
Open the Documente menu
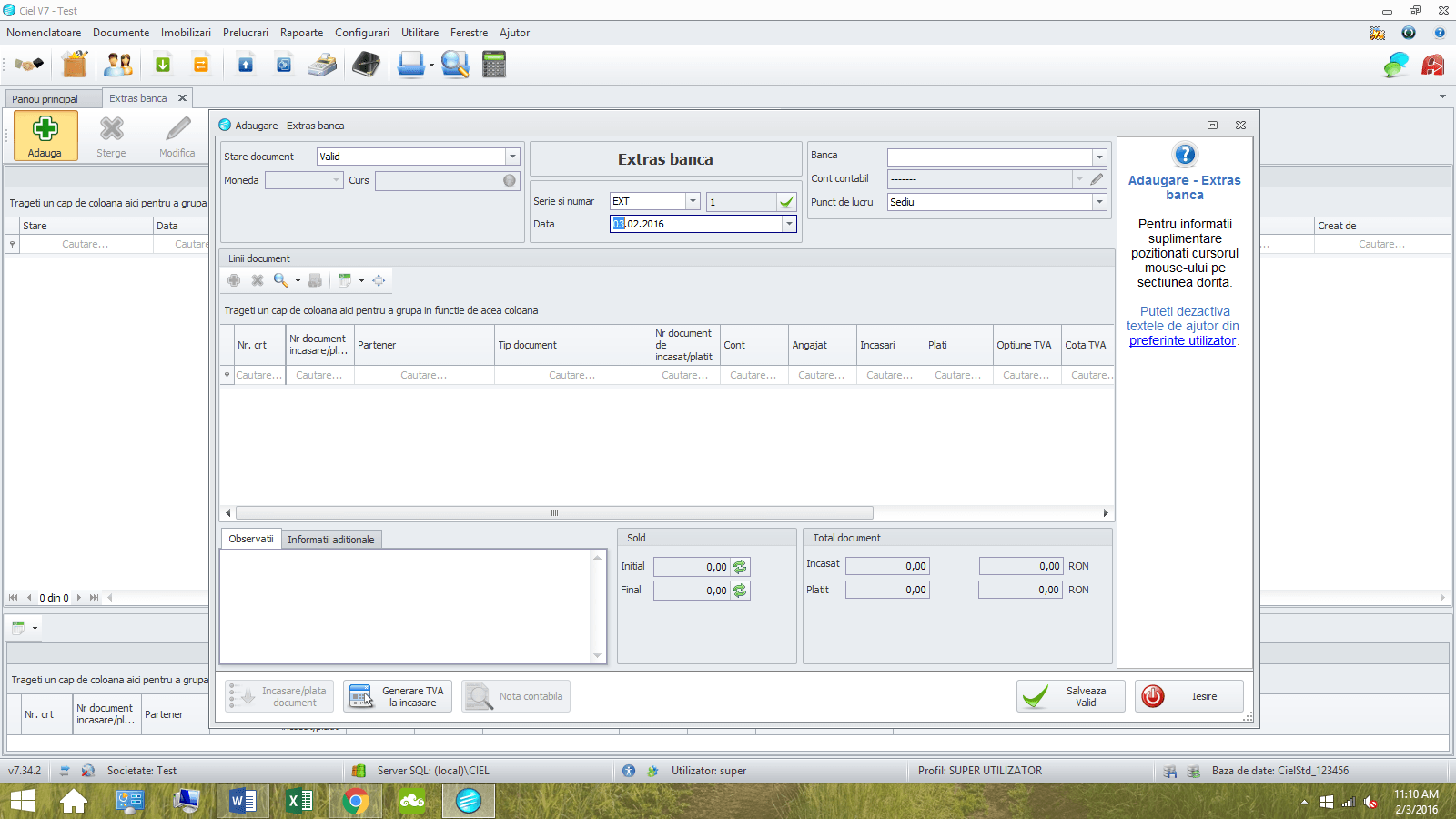121,33
